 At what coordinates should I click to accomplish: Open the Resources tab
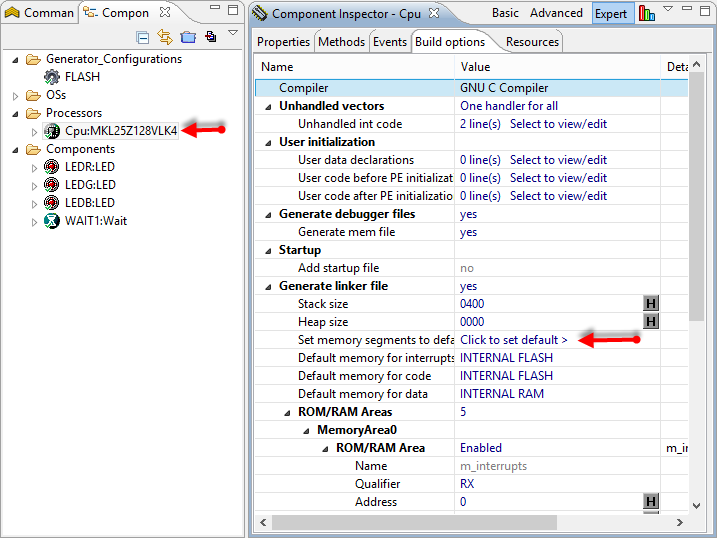point(532,42)
